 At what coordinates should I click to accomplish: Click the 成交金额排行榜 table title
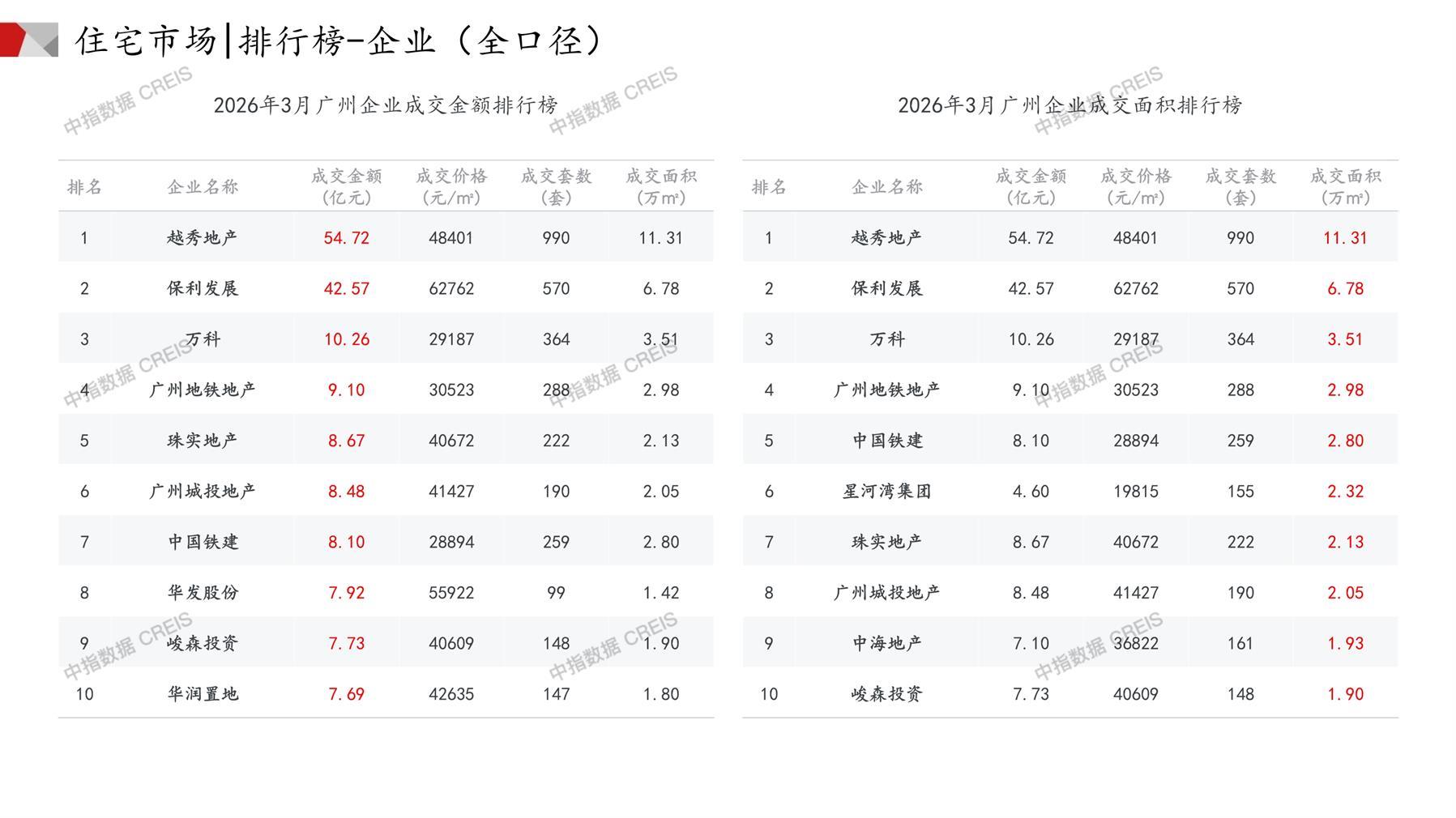point(386,105)
